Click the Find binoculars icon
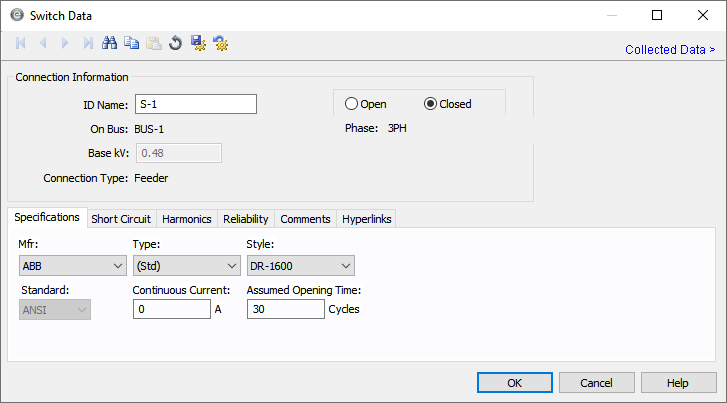Image resolution: width=727 pixels, height=403 pixels. [110, 43]
